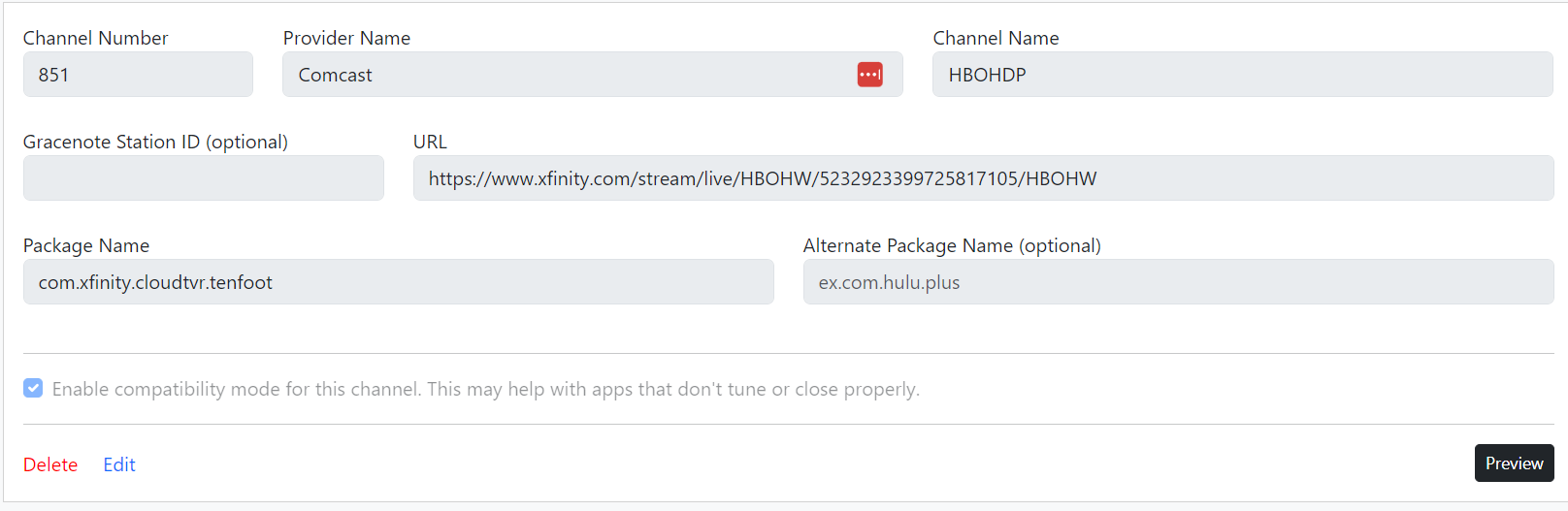
Task: Click the 'Provider Name' label
Action: pyautogui.click(x=346, y=38)
